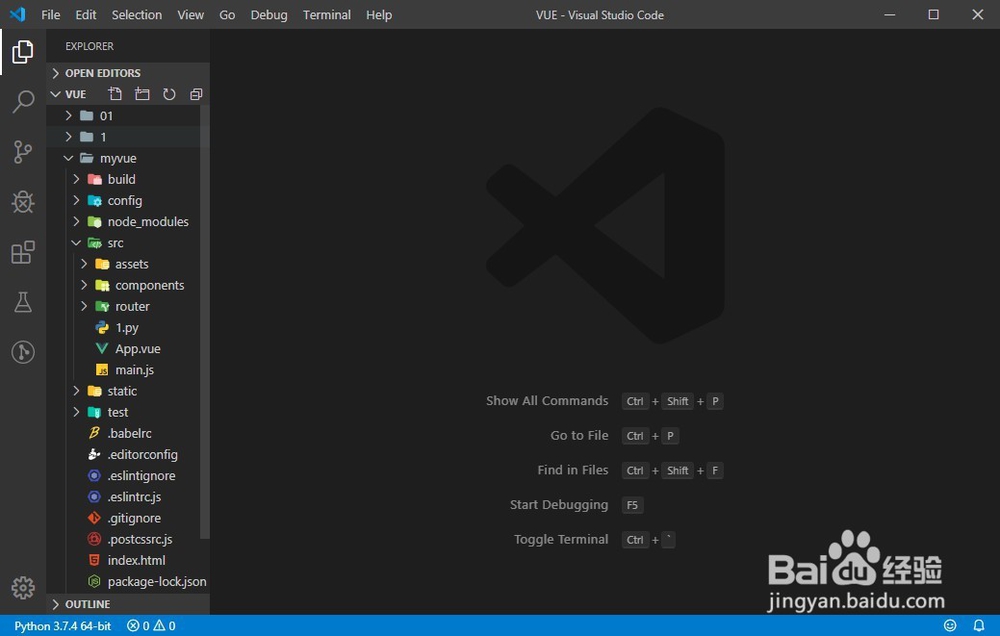Open the .editorconfig file
This screenshot has height=636, width=1000.
coord(123,454)
